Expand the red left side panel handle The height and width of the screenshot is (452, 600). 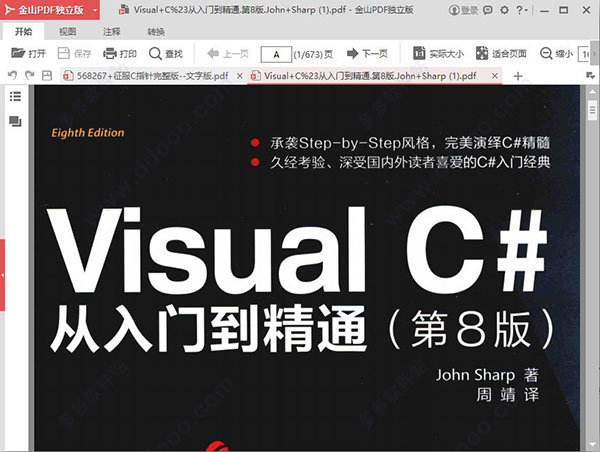point(2,275)
